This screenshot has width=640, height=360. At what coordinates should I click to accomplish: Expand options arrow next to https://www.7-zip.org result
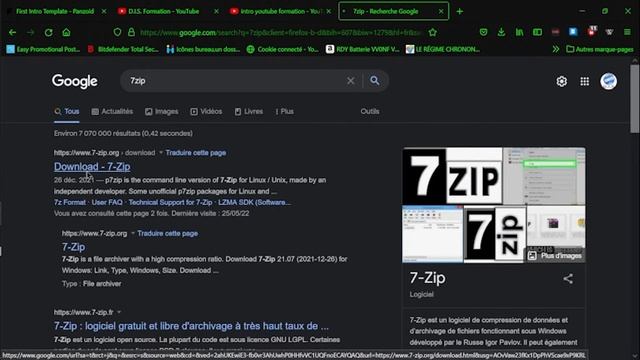click(133, 233)
